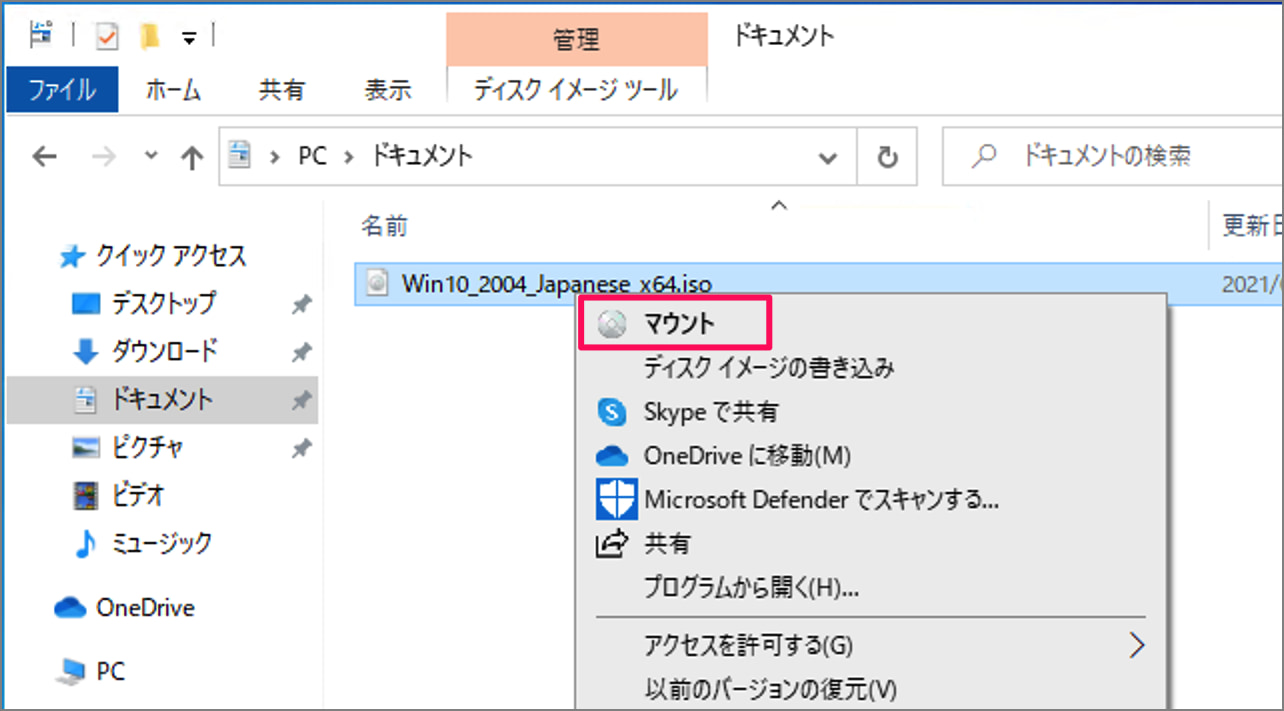Click the Skype icon in the context menu
Viewport: 1284px width, 711px height.
coord(611,412)
